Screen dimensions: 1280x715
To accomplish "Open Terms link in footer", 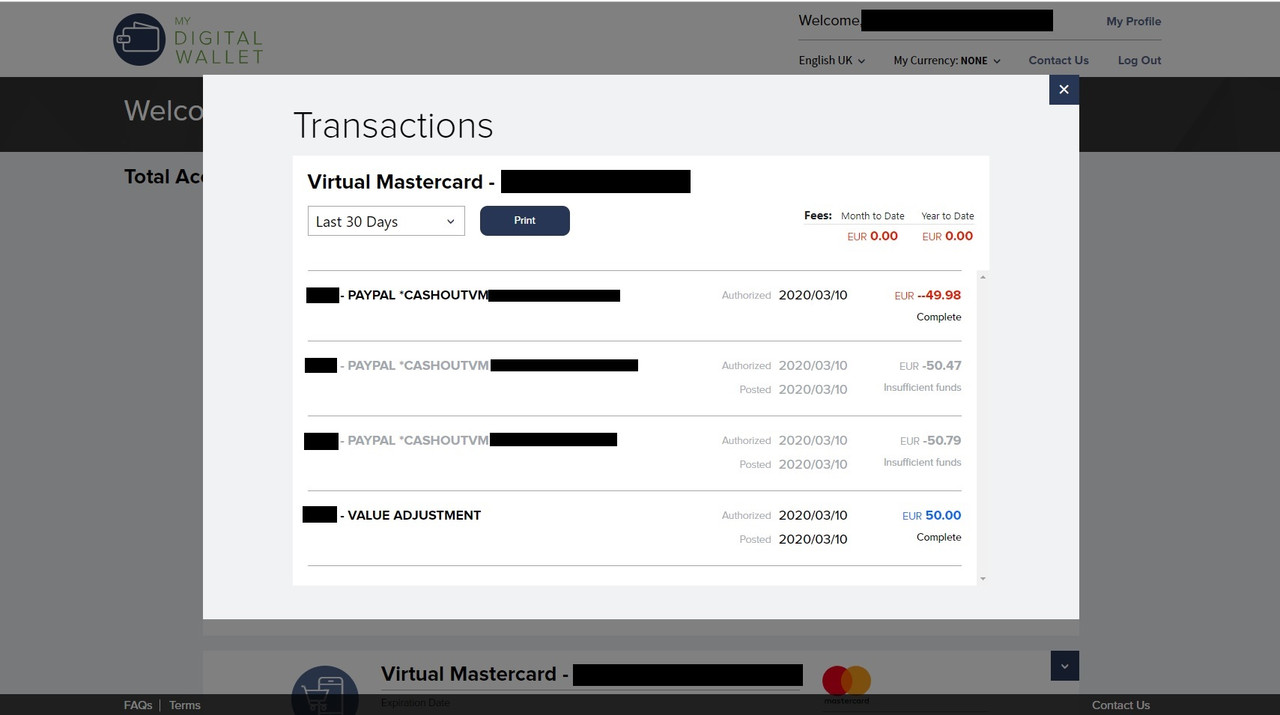I will (x=184, y=705).
